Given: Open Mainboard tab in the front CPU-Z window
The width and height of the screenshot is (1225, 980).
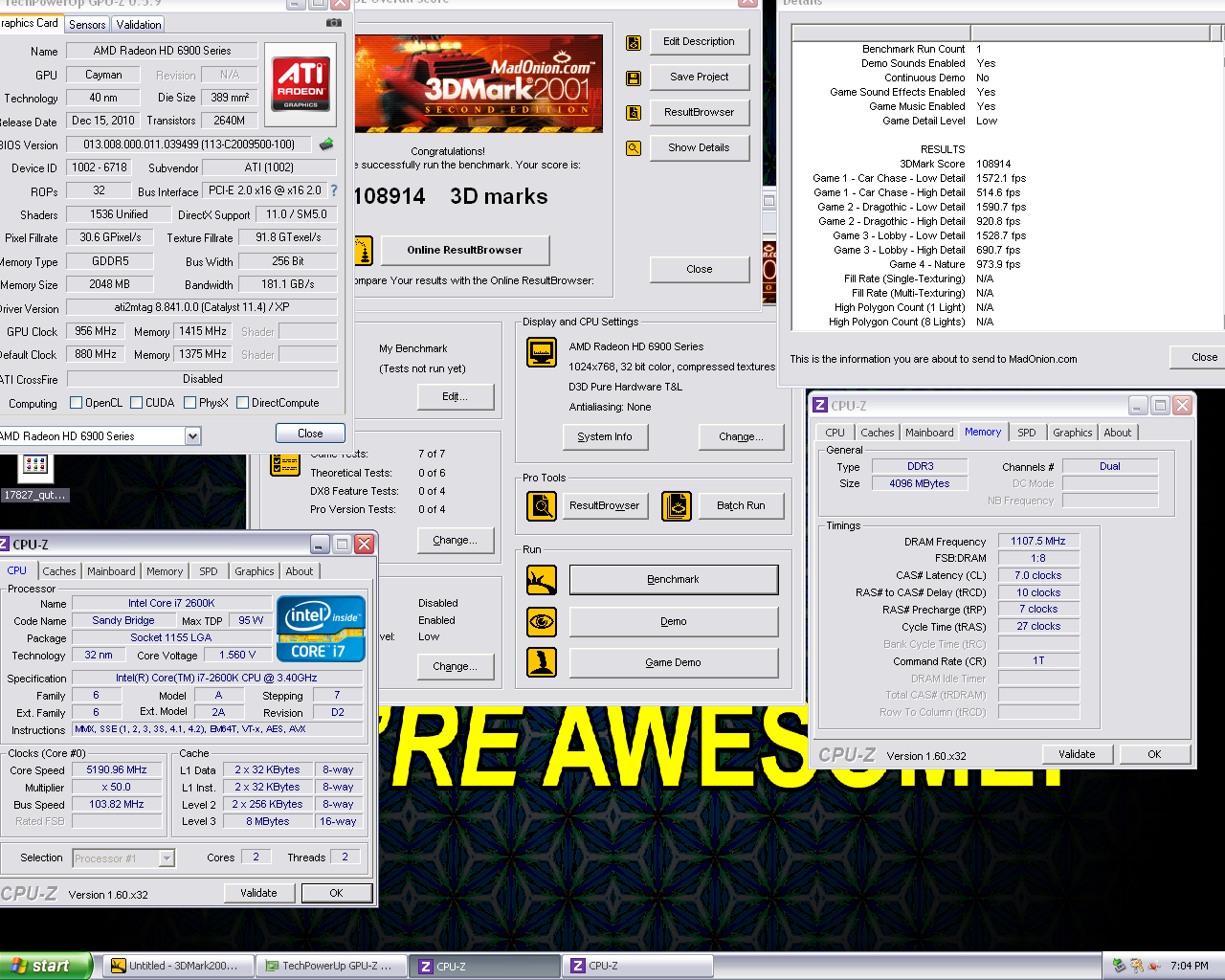Looking at the screenshot, I should pyautogui.click(x=111, y=571).
